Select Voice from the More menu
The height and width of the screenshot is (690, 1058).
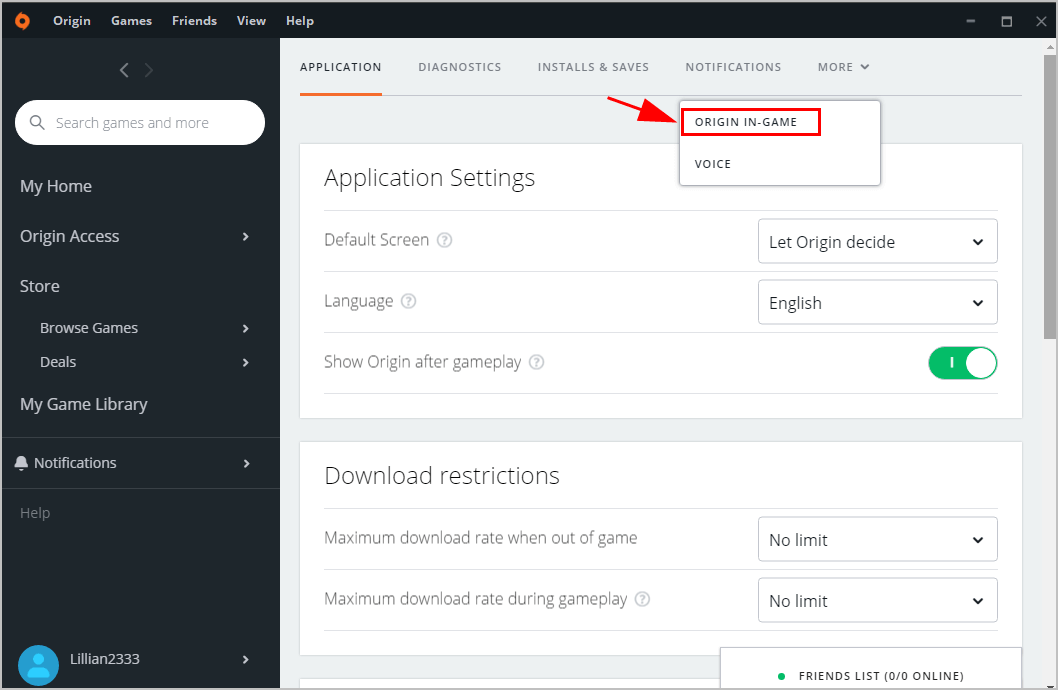tap(713, 164)
